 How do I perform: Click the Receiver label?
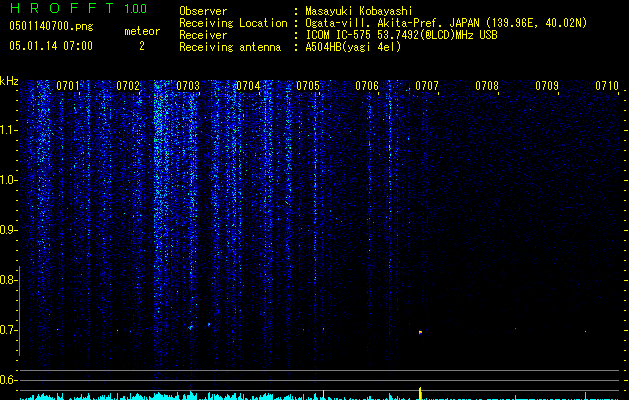203,35
